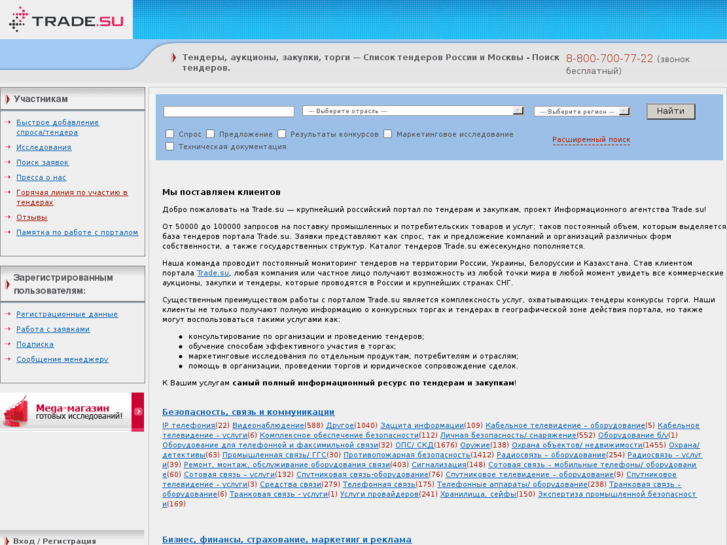Image resolution: width=727 pixels, height=545 pixels.
Task: Open Другое subcategory link
Action: 340,425
